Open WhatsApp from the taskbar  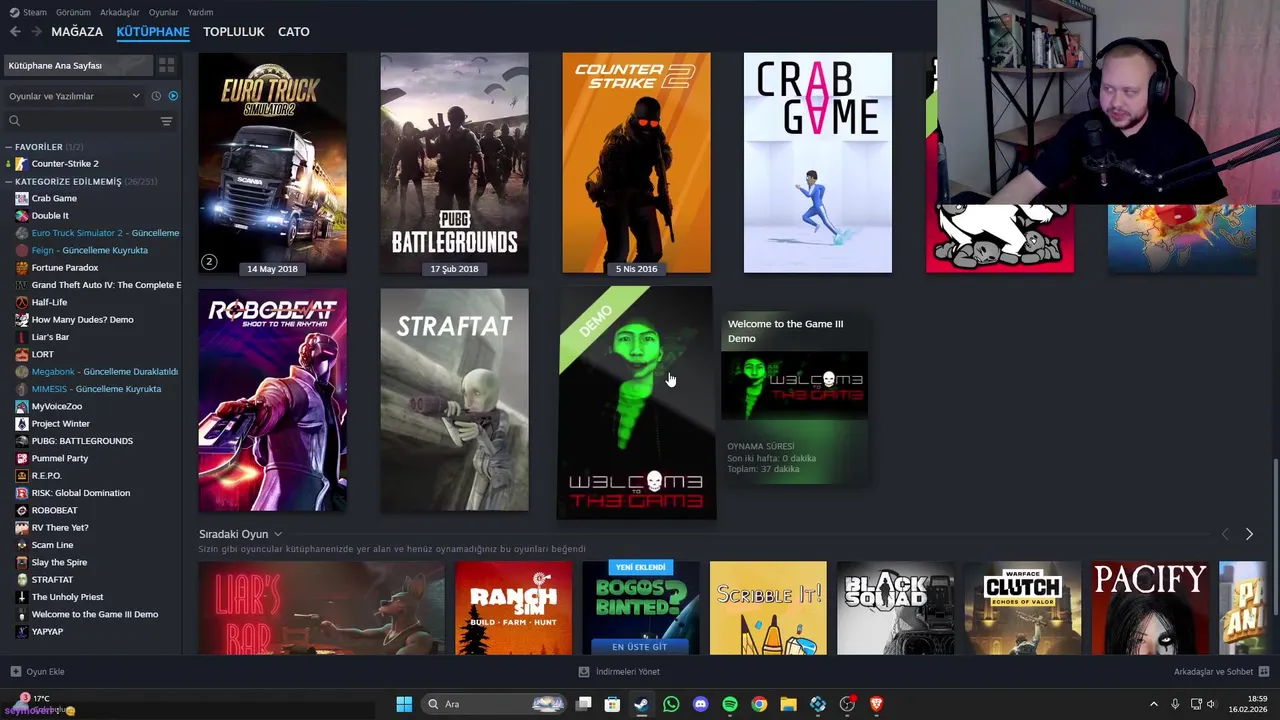point(671,704)
